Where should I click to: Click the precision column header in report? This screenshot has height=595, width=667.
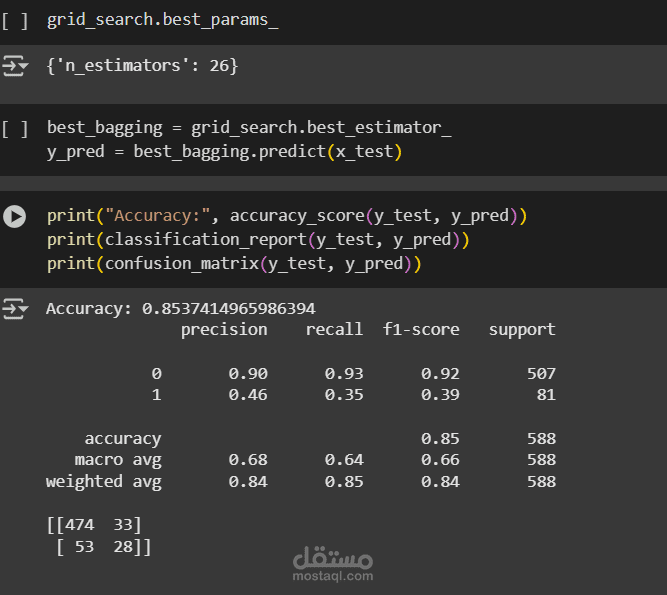pyautogui.click(x=224, y=330)
